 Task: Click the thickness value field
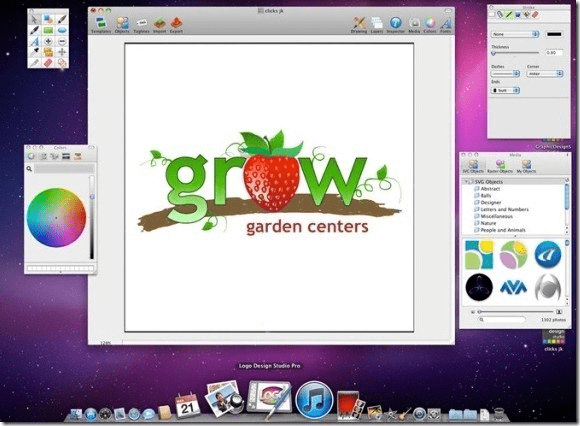pyautogui.click(x=554, y=53)
